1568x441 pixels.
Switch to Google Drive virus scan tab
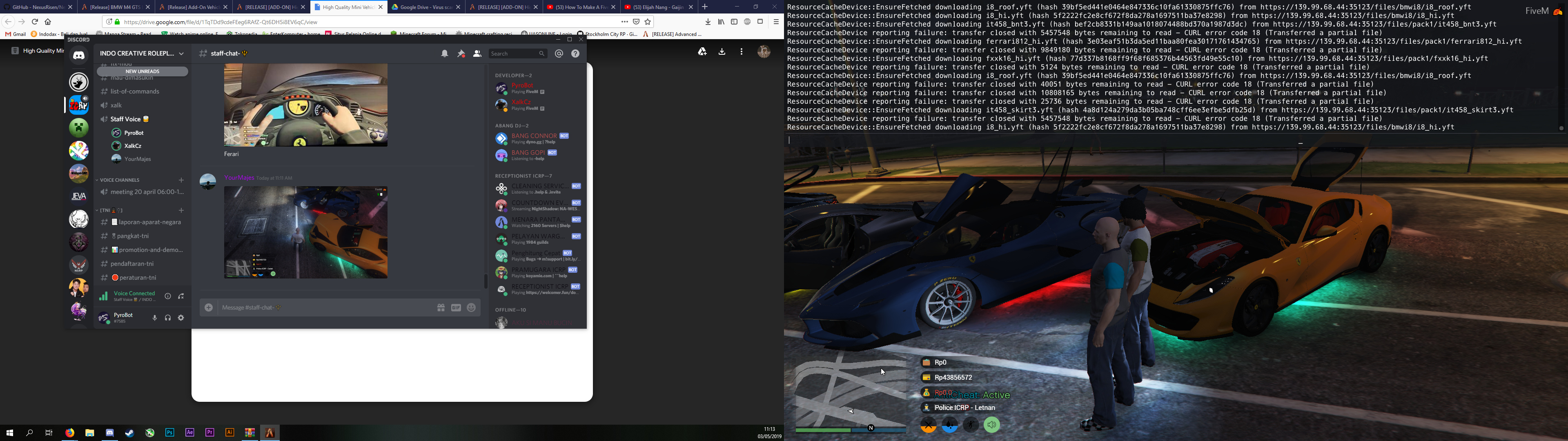pos(422,7)
